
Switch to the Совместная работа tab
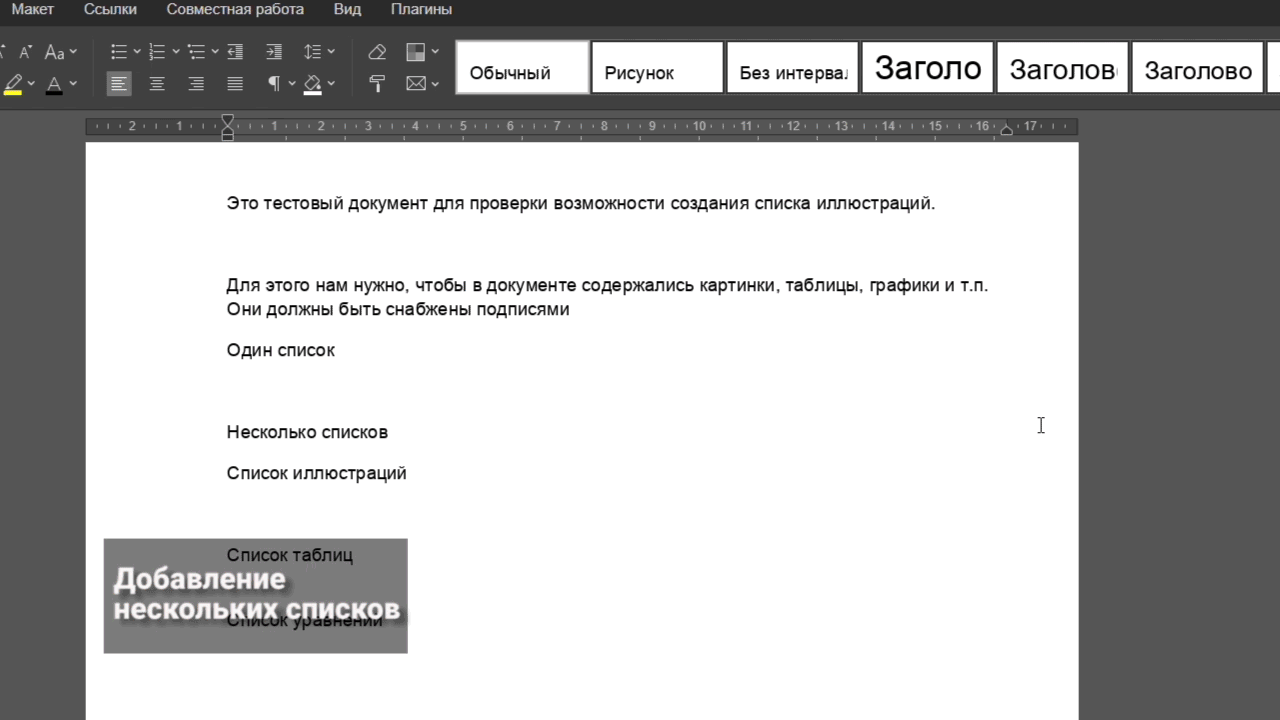(x=235, y=9)
